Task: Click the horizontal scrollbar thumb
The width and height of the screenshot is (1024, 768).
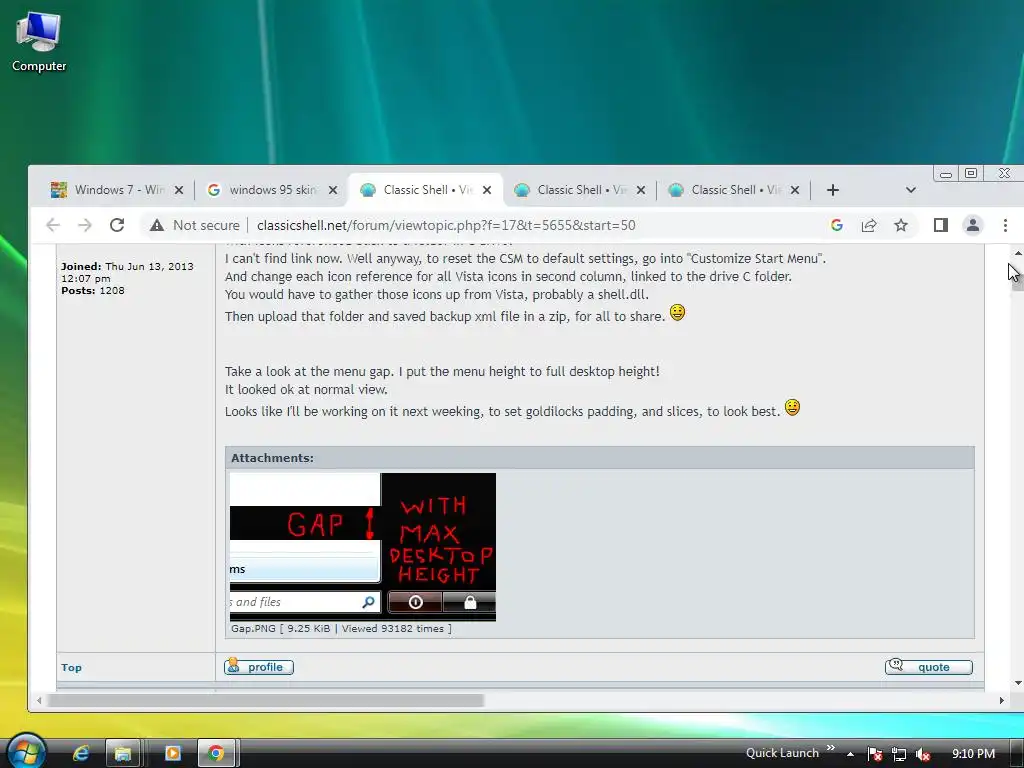Action: click(x=265, y=700)
